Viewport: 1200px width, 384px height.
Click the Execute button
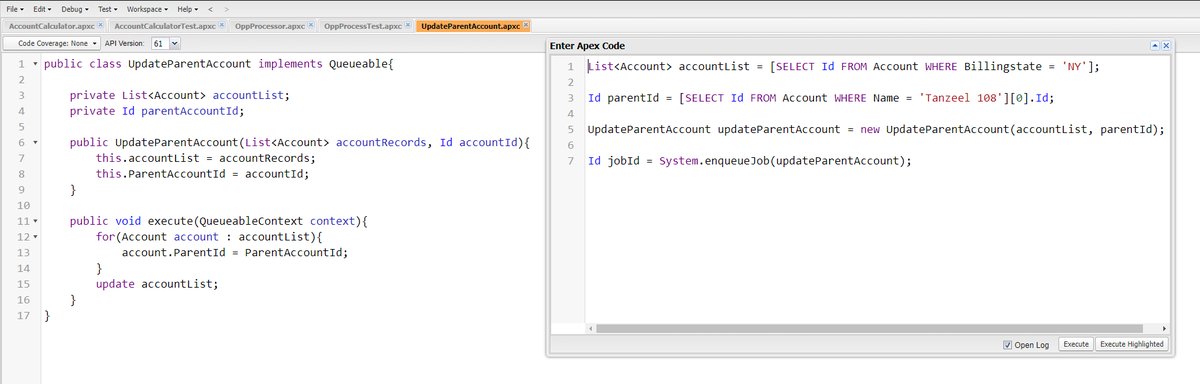[x=1076, y=344]
